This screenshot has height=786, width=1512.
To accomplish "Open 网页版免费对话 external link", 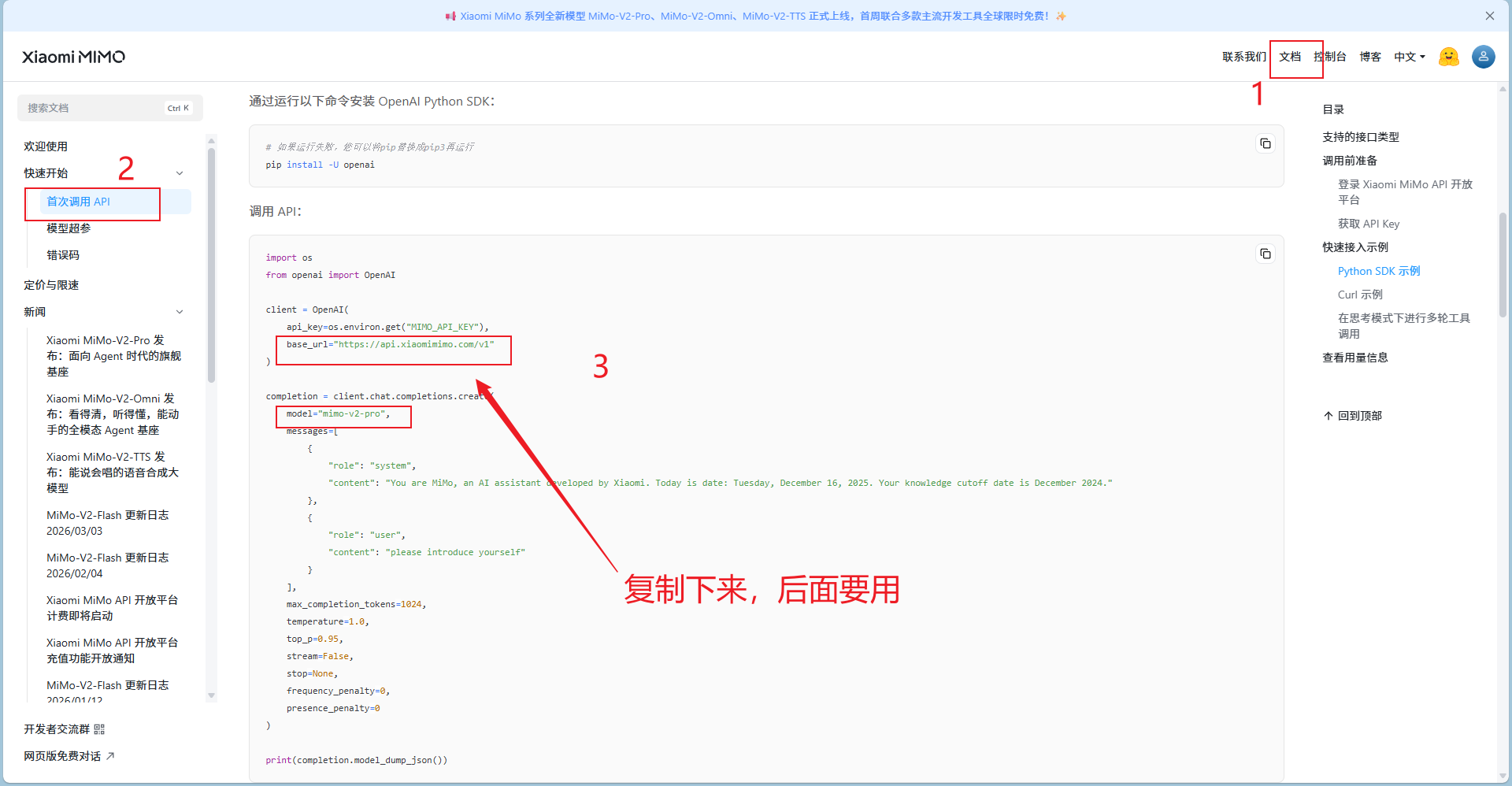I will pyautogui.click(x=69, y=756).
